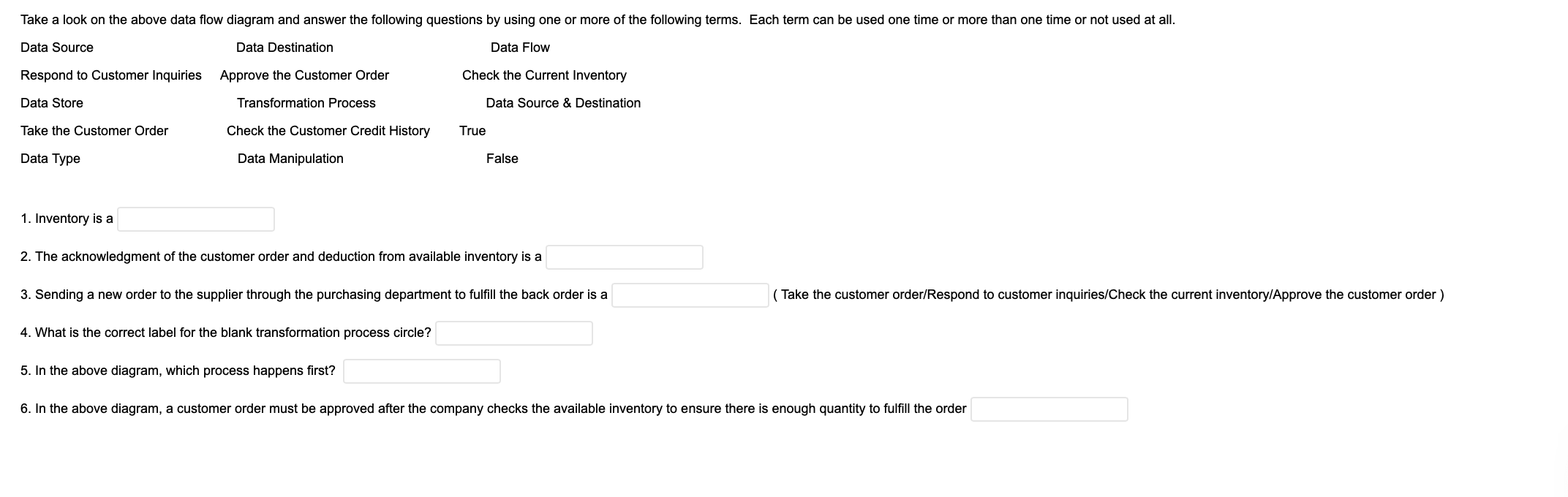Select the term Check the Customer Credit History
Screen dimensions: 1568x497
pos(328,130)
